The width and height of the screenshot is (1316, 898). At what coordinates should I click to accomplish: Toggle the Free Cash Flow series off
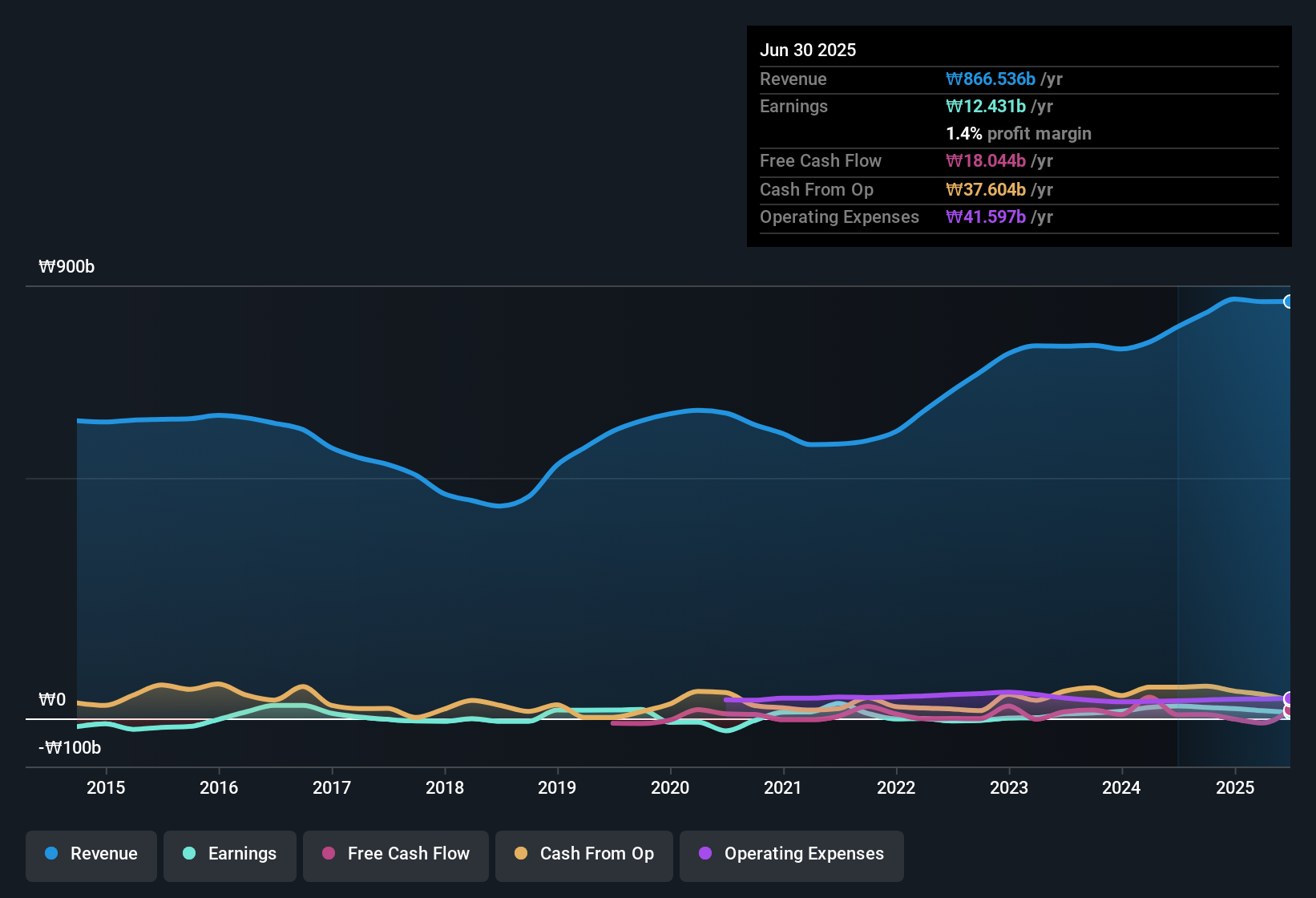point(395,854)
